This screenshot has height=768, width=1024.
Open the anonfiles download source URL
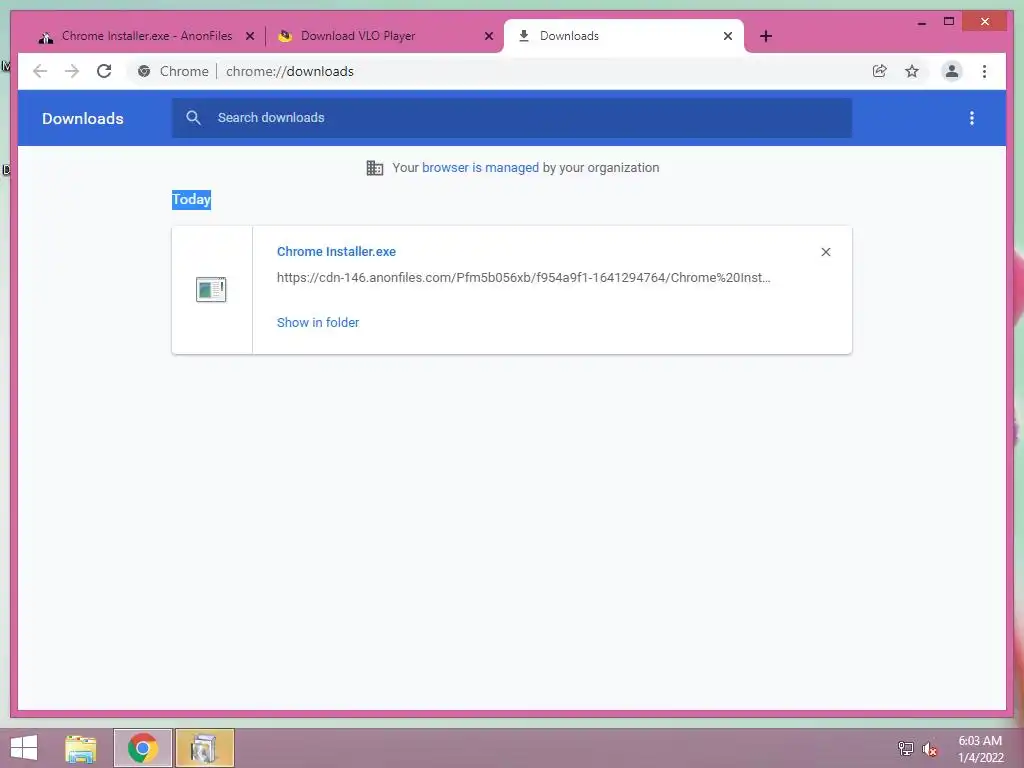click(x=523, y=278)
